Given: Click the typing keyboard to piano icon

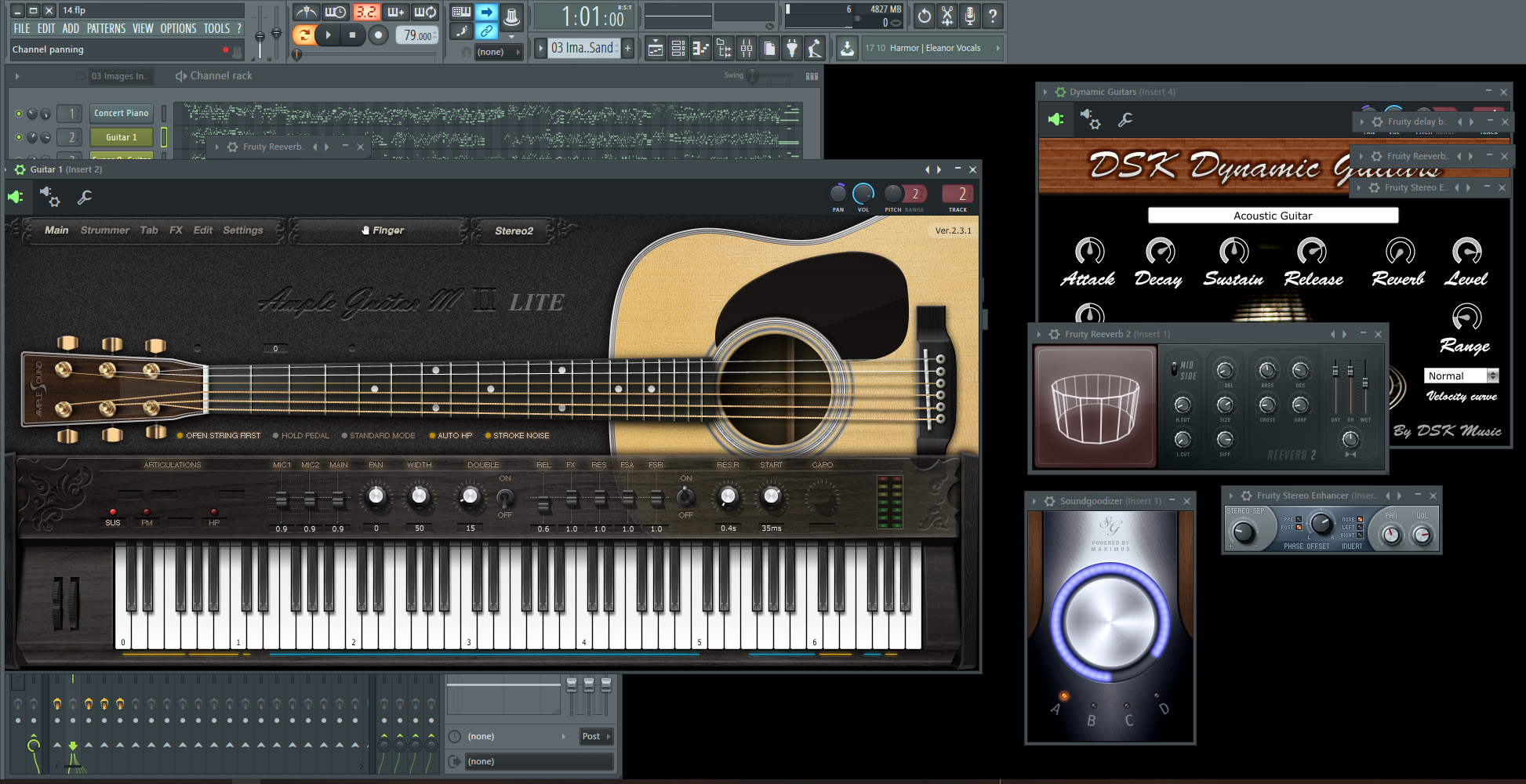Looking at the screenshot, I should click(461, 12).
